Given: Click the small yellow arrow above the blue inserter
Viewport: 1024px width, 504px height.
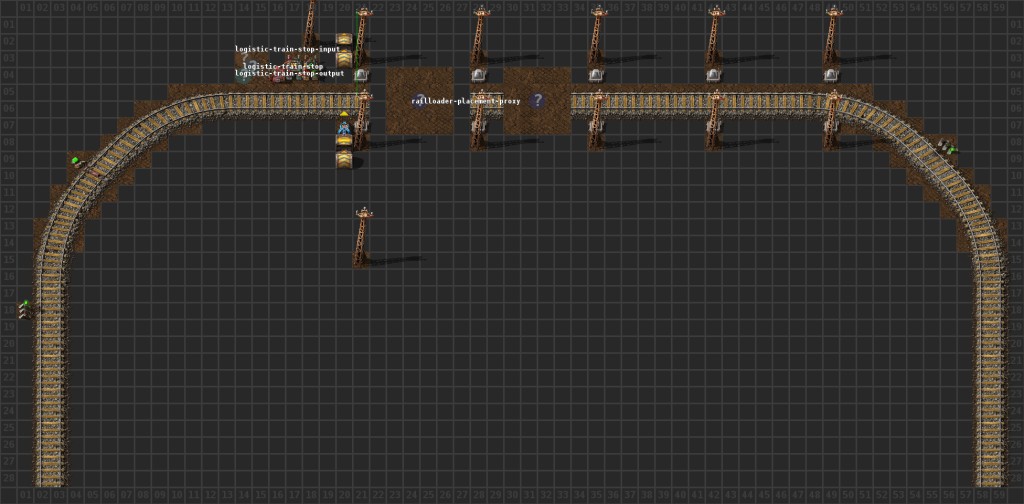Looking at the screenshot, I should click(x=344, y=114).
